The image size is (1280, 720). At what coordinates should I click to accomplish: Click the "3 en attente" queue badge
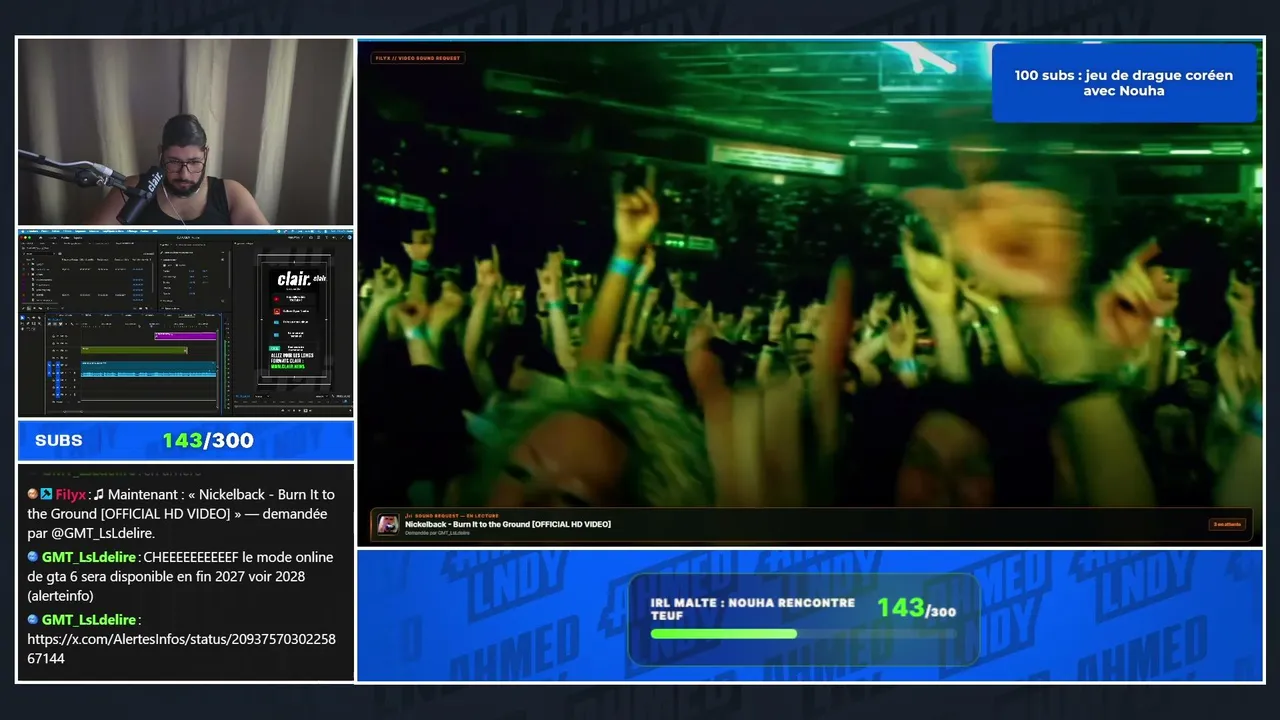click(1226, 524)
